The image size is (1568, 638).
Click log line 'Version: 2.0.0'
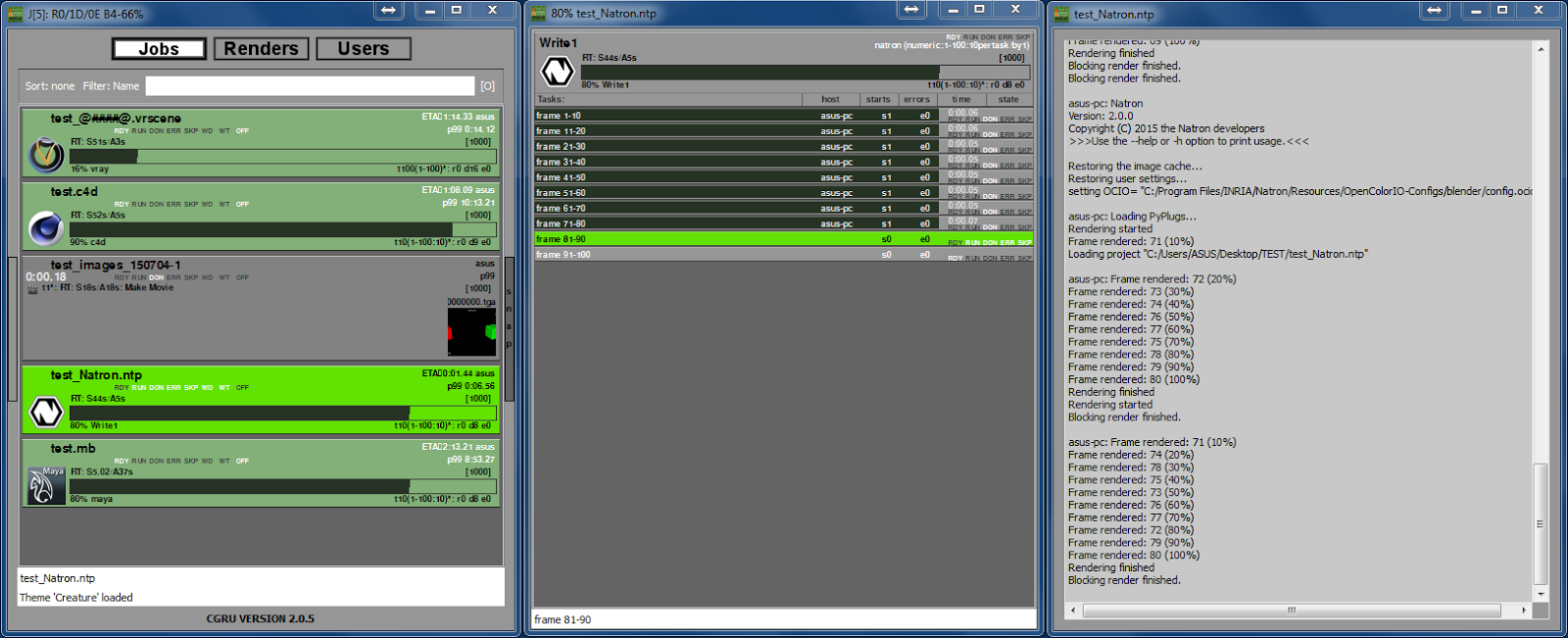[x=1101, y=116]
